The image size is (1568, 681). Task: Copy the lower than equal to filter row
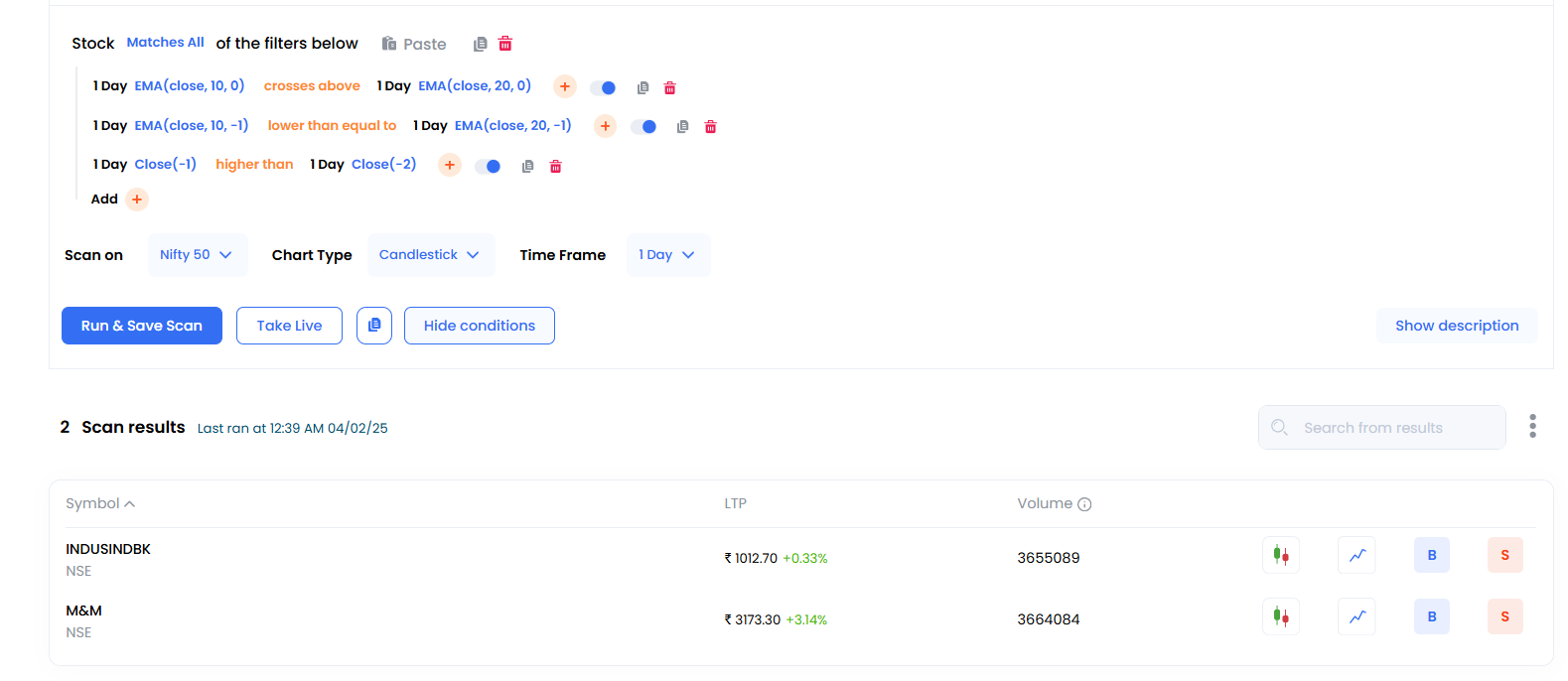pyautogui.click(x=682, y=126)
